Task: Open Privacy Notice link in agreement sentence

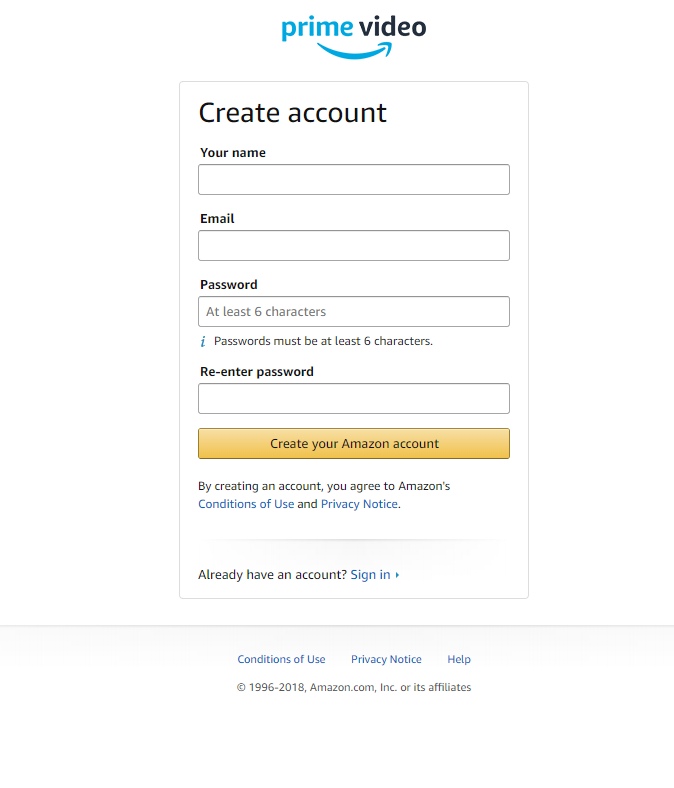Action: tap(359, 504)
